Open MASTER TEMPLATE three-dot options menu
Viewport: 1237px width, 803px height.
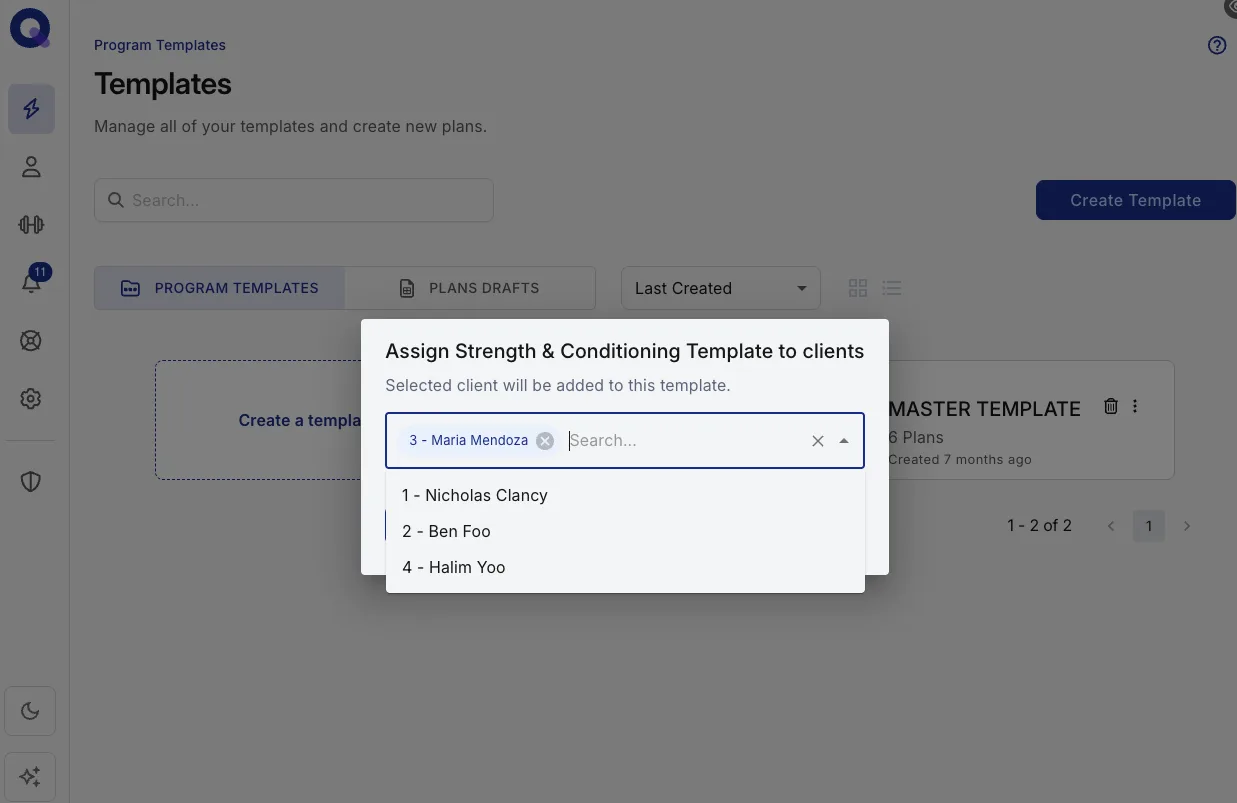[1135, 406]
